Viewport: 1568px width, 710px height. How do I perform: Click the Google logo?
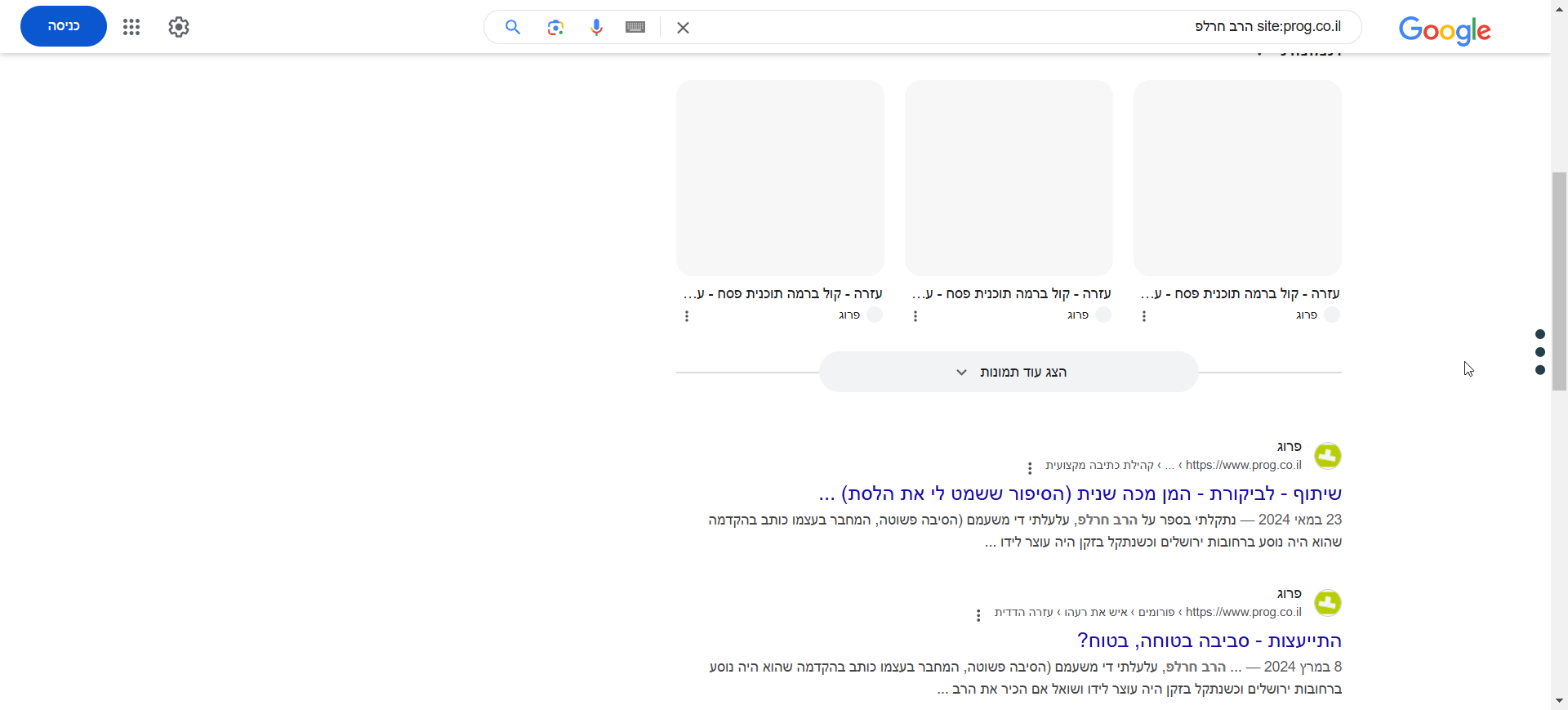(x=1445, y=30)
